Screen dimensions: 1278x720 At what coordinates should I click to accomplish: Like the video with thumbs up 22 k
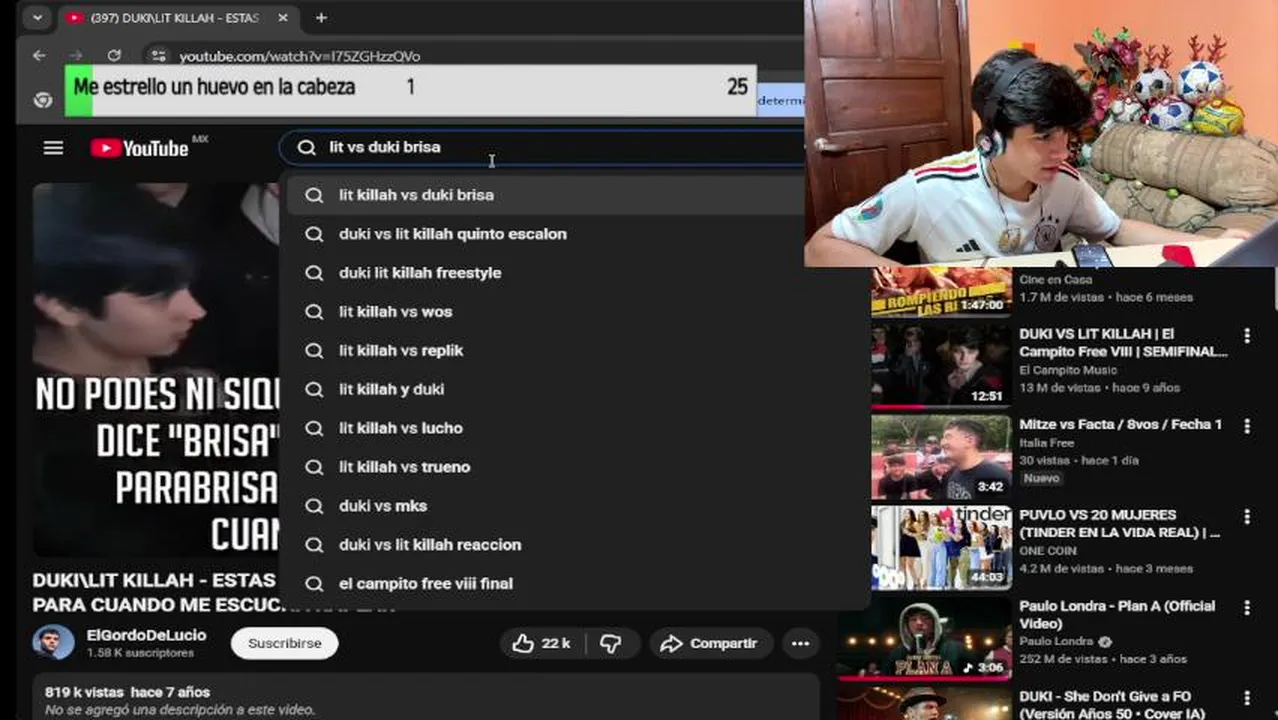pos(542,644)
